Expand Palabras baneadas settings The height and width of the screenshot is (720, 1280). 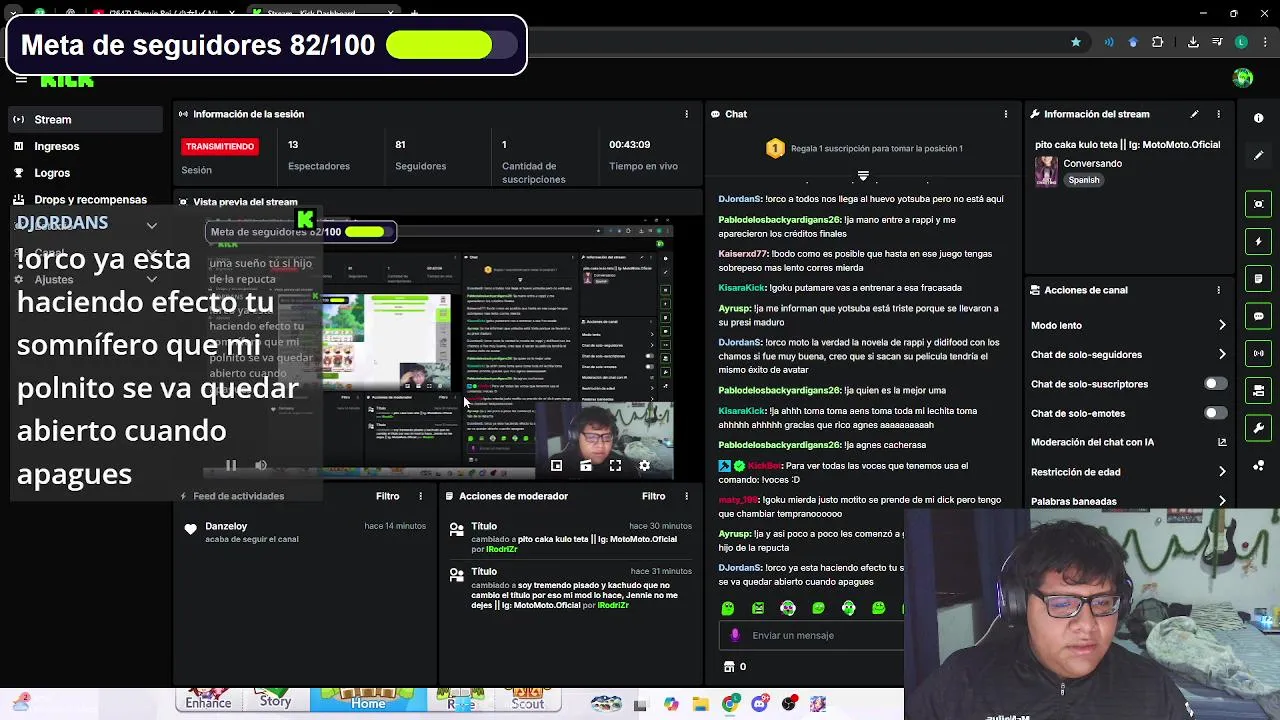click(1222, 501)
